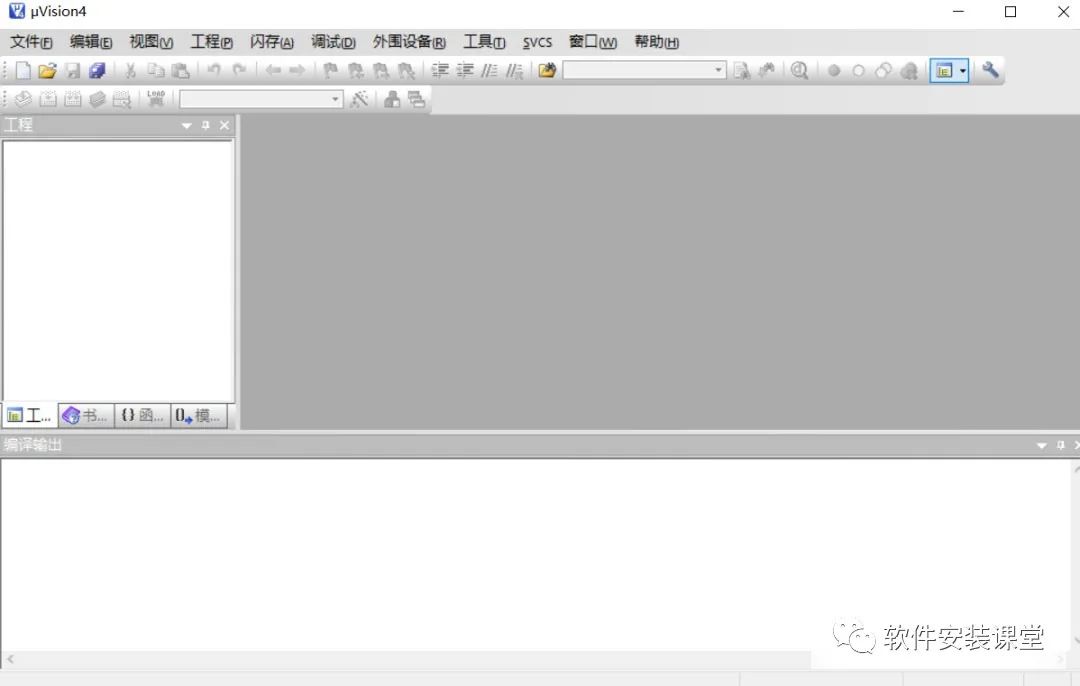Open the 外围设备(R) menu
Screen dimensions: 1080x686
[x=409, y=42]
